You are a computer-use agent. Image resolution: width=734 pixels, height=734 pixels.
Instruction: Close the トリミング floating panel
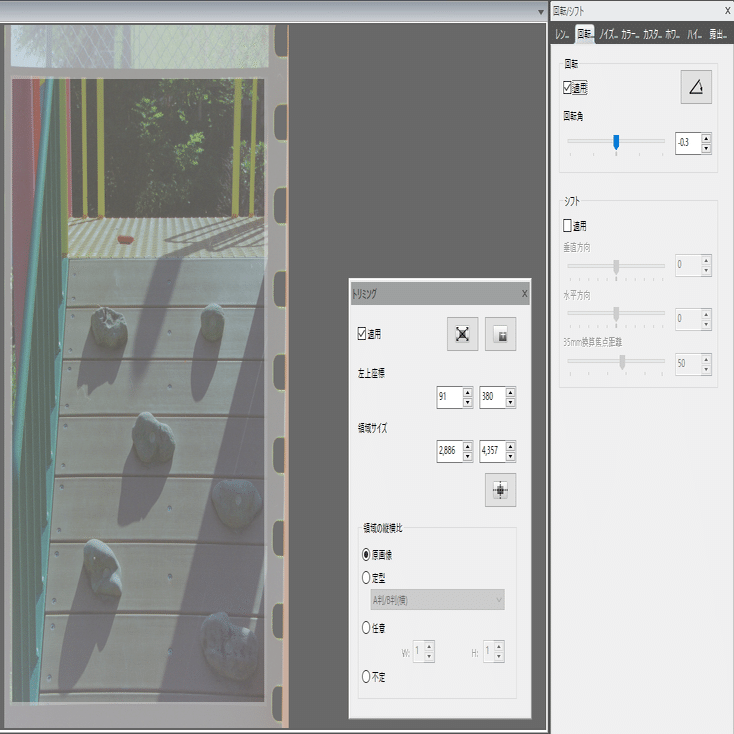[x=524, y=294]
